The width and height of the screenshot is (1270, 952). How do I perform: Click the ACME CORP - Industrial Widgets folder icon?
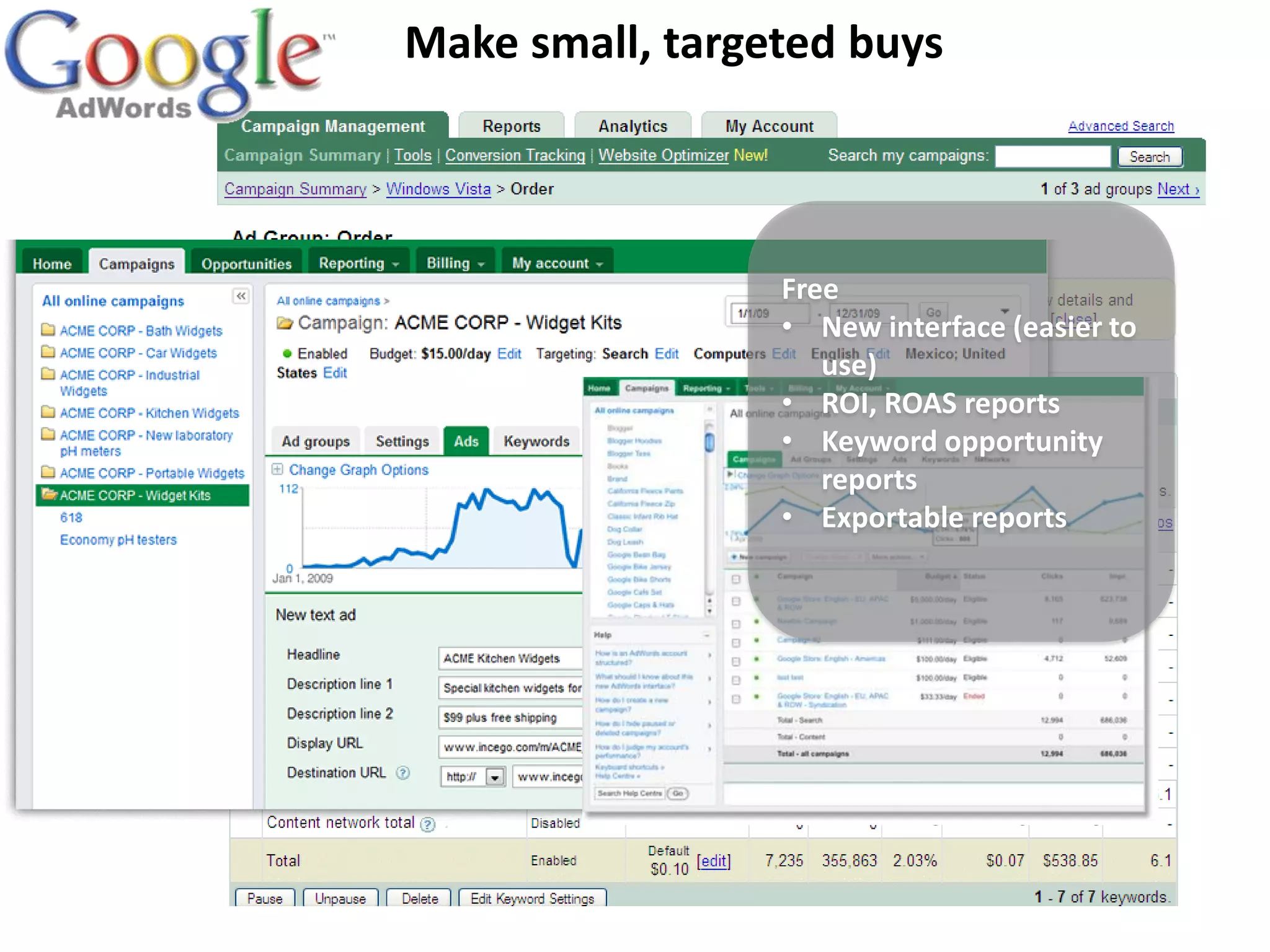48,374
